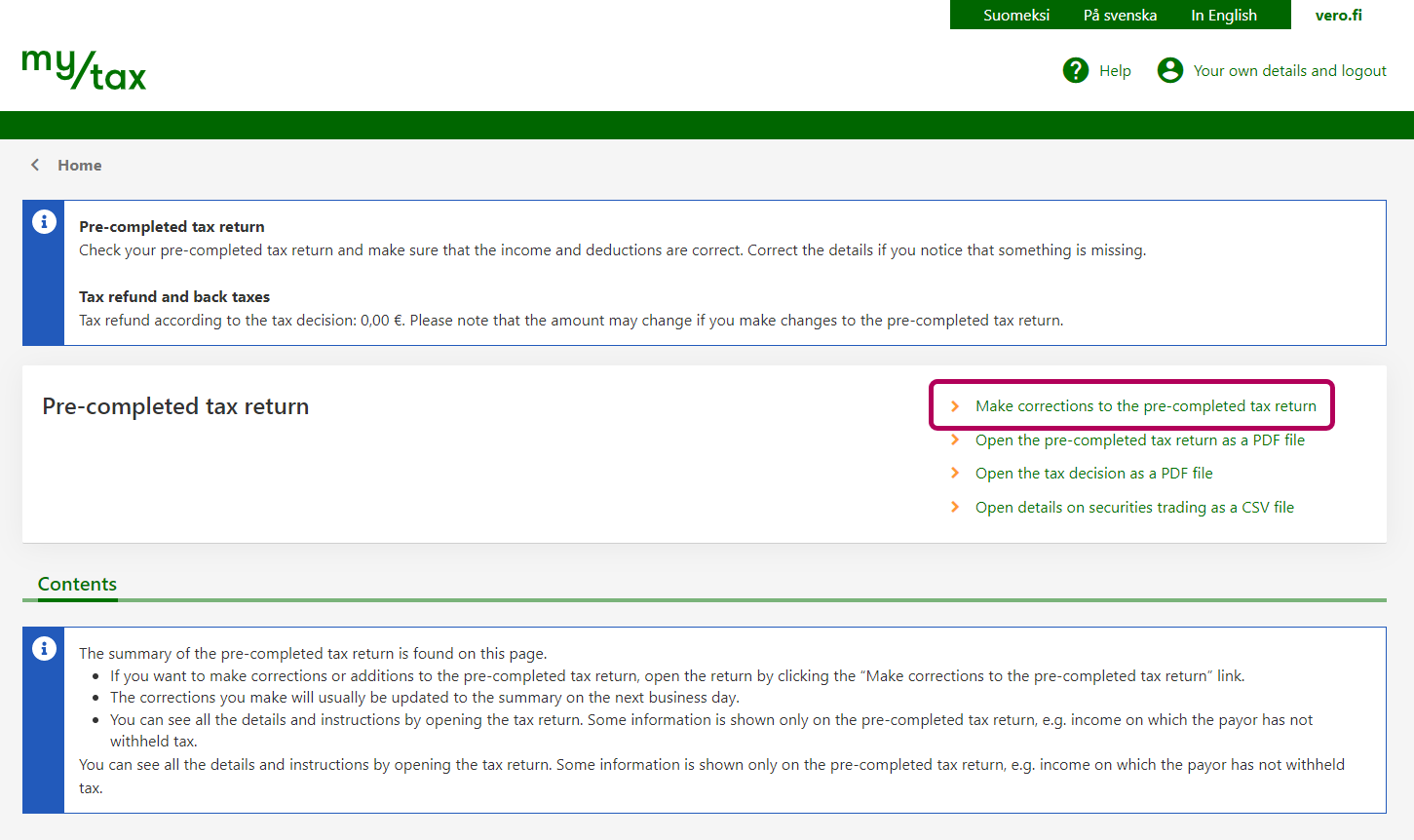
Task: Click orange arrow beside Make corrections link
Action: (955, 406)
